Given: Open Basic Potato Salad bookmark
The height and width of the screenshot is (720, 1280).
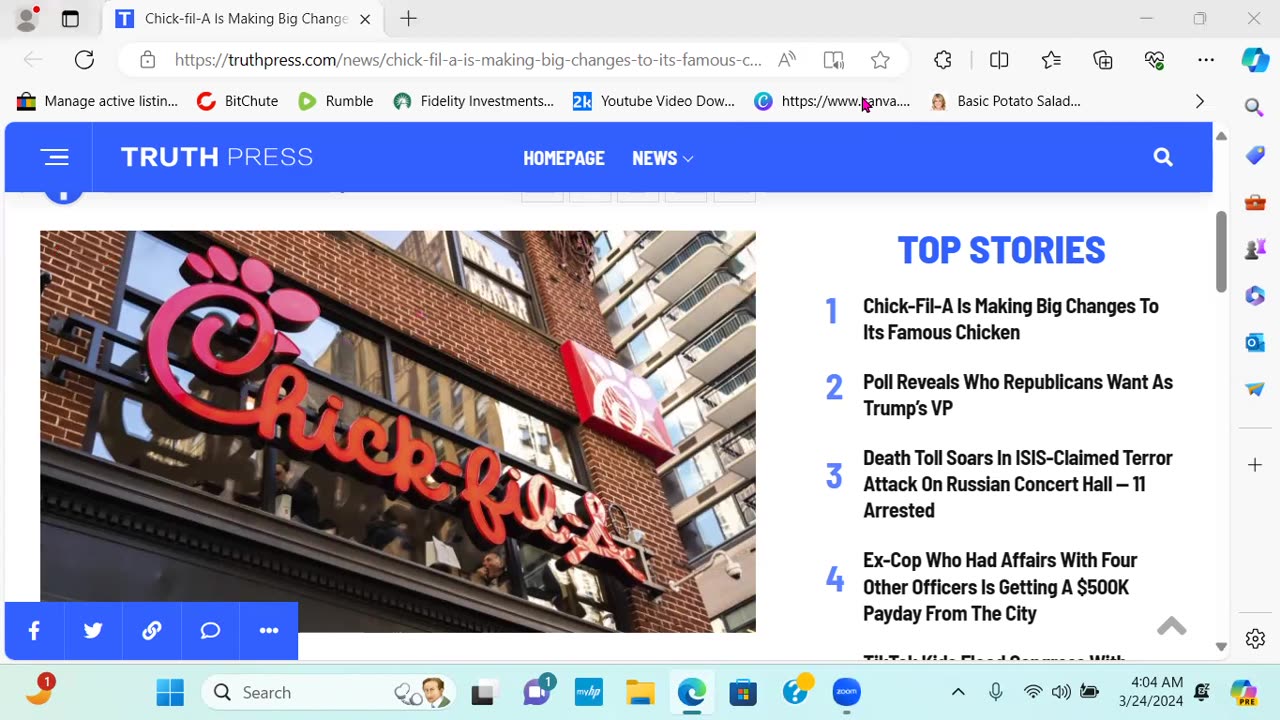Looking at the screenshot, I should coord(1005,101).
